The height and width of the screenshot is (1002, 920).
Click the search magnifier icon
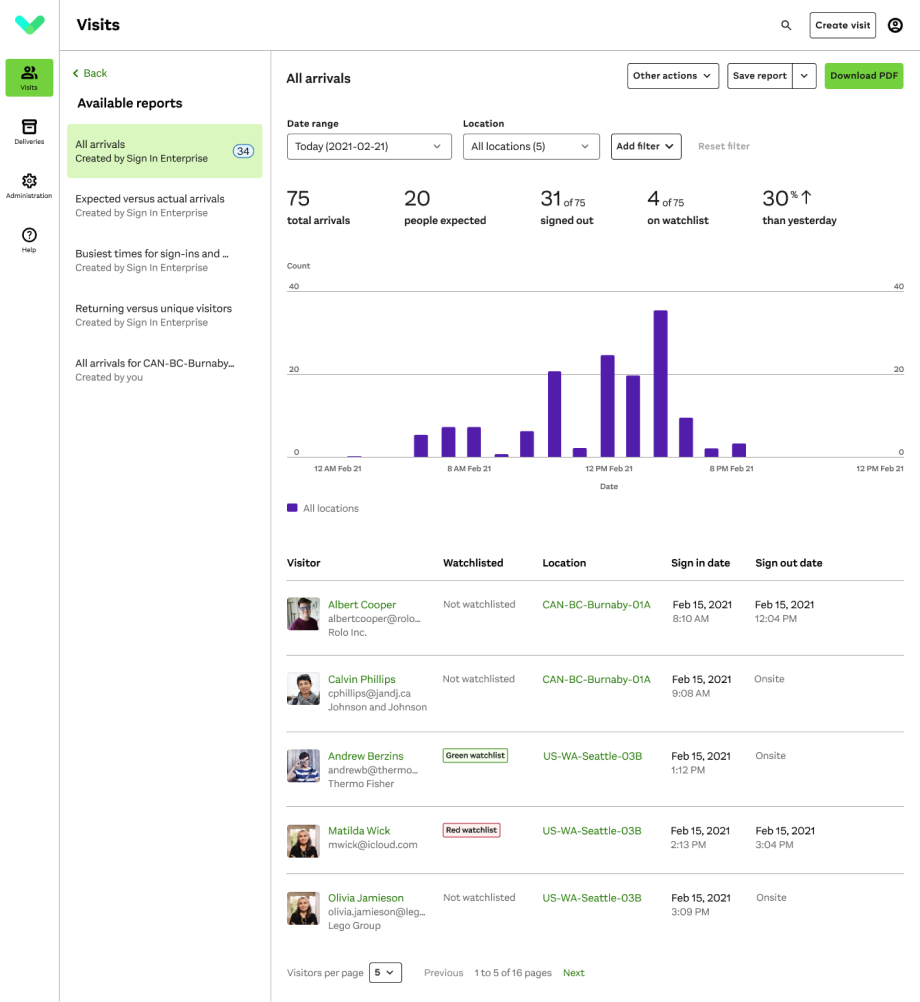(x=786, y=25)
